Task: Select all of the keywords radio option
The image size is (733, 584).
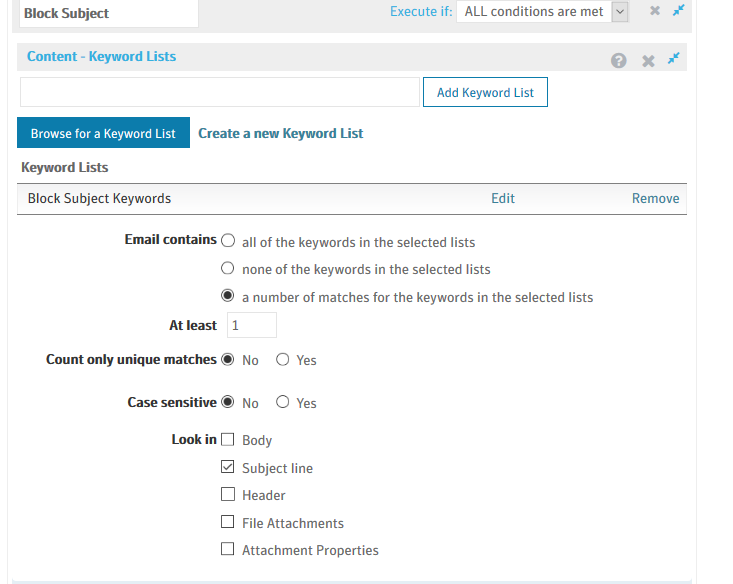Action: coord(228,241)
